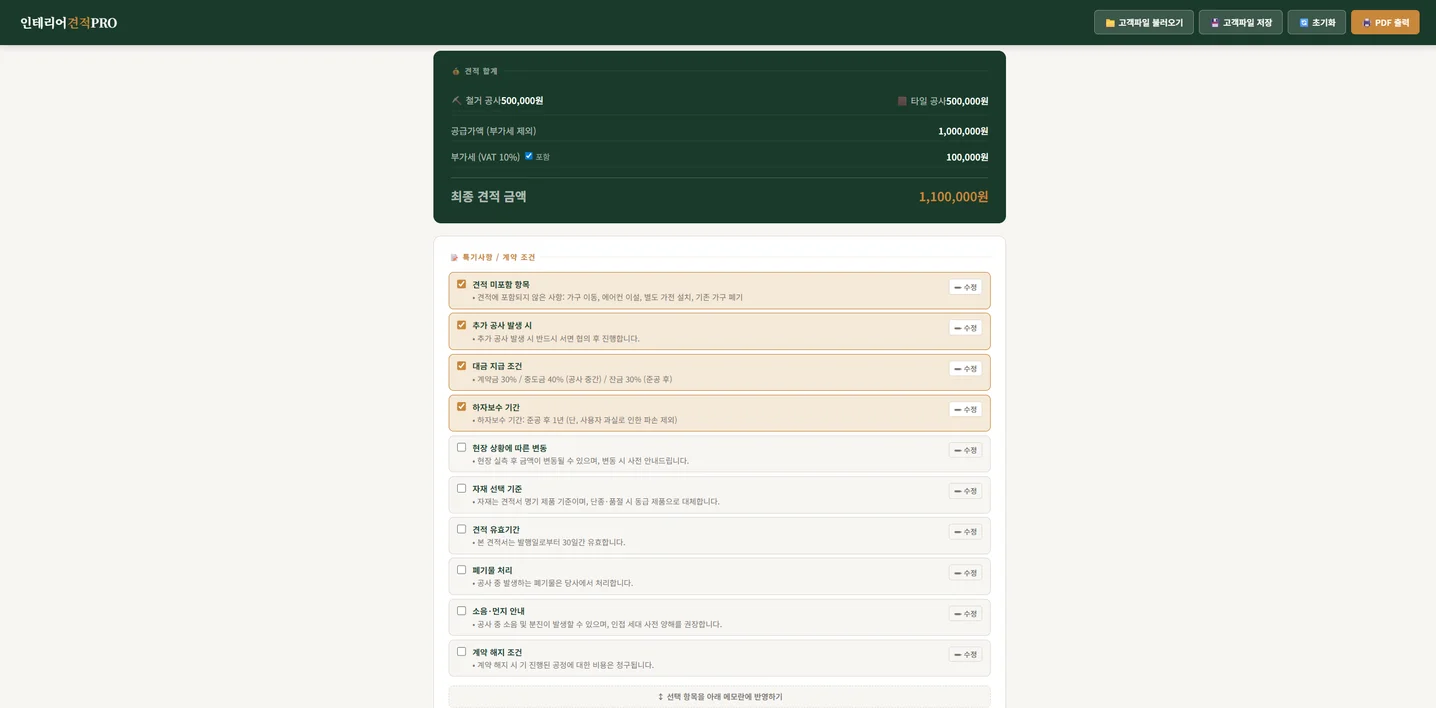Uncheck the 추가 공사 발생 시 checkbox

click(461, 325)
